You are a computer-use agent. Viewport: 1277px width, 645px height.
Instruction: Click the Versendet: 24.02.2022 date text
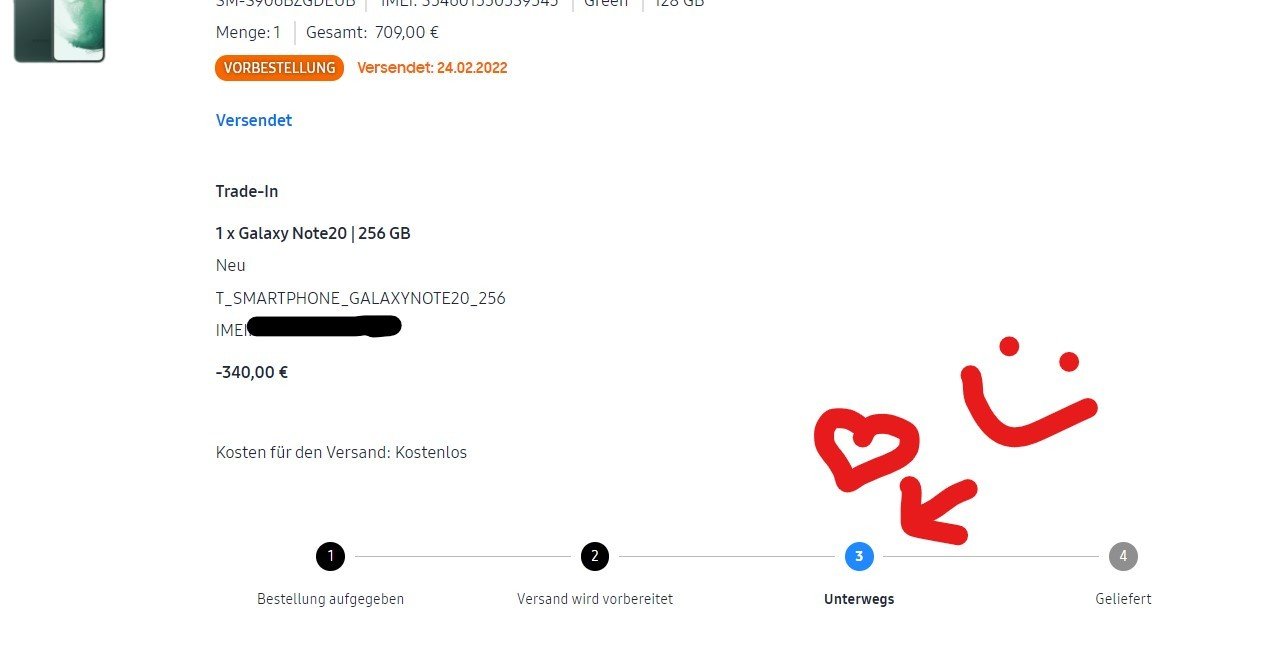click(432, 68)
